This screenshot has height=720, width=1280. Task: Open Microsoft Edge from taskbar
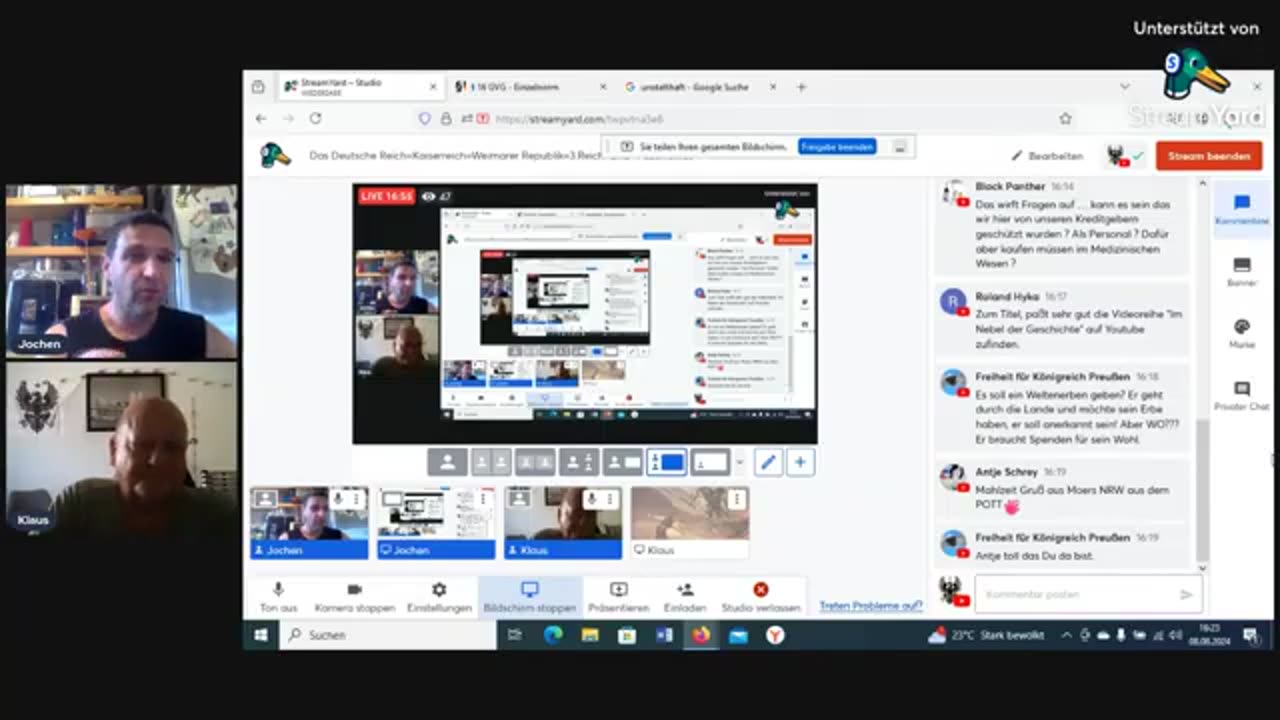pyautogui.click(x=553, y=635)
